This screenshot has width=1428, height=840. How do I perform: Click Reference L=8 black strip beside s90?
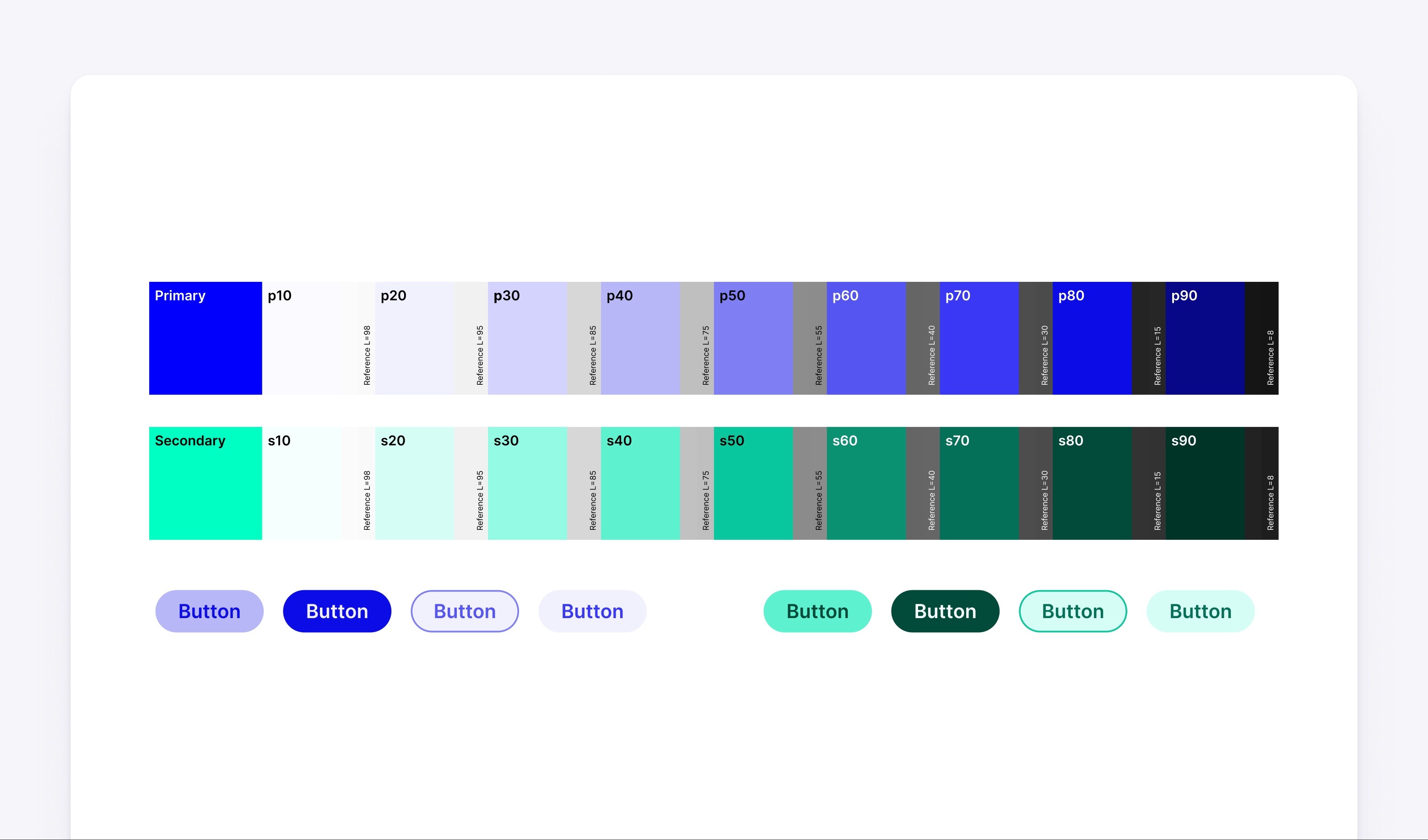pos(1261,483)
